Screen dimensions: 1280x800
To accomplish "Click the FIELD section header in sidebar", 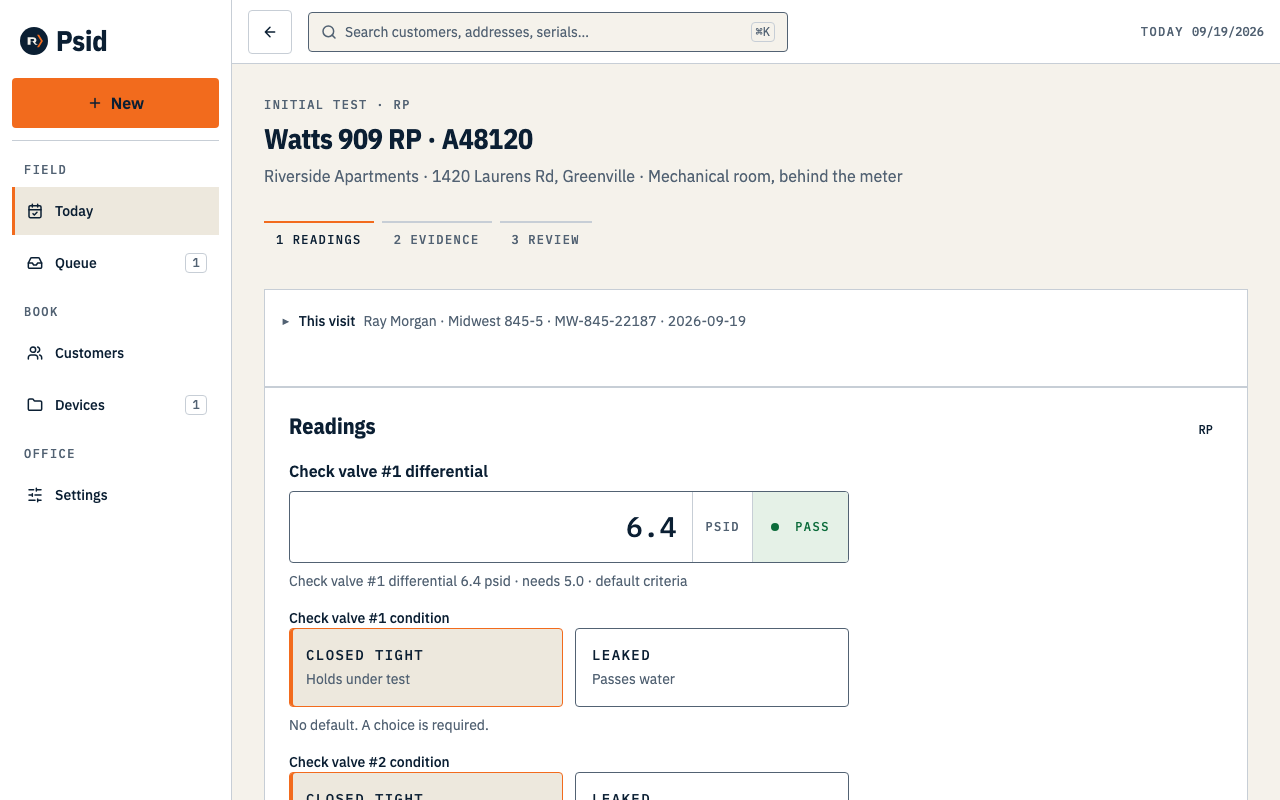I will click(45, 170).
